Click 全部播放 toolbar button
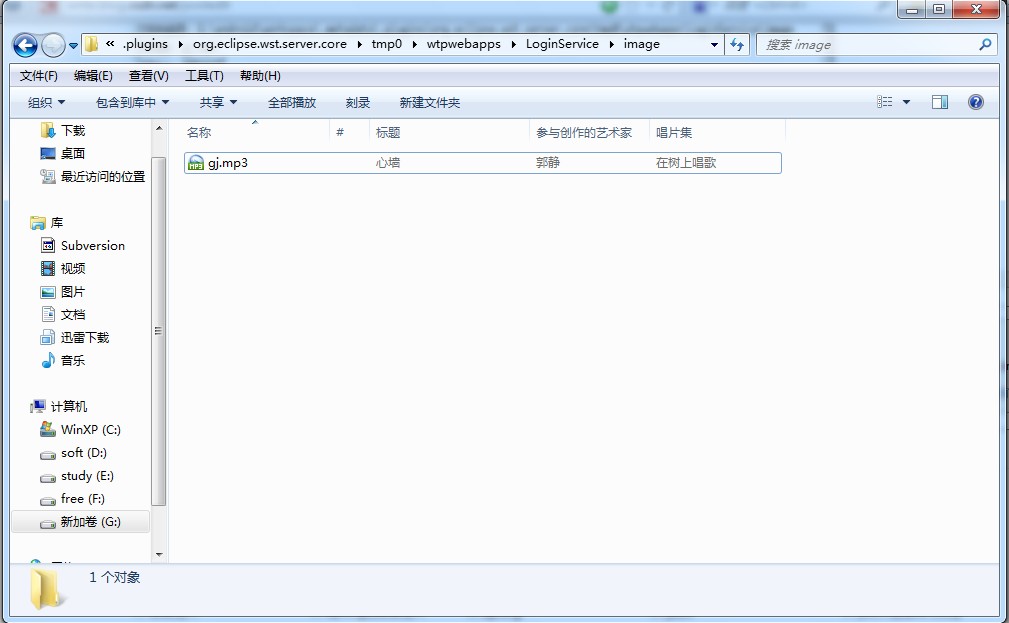1009x623 pixels. 292,102
